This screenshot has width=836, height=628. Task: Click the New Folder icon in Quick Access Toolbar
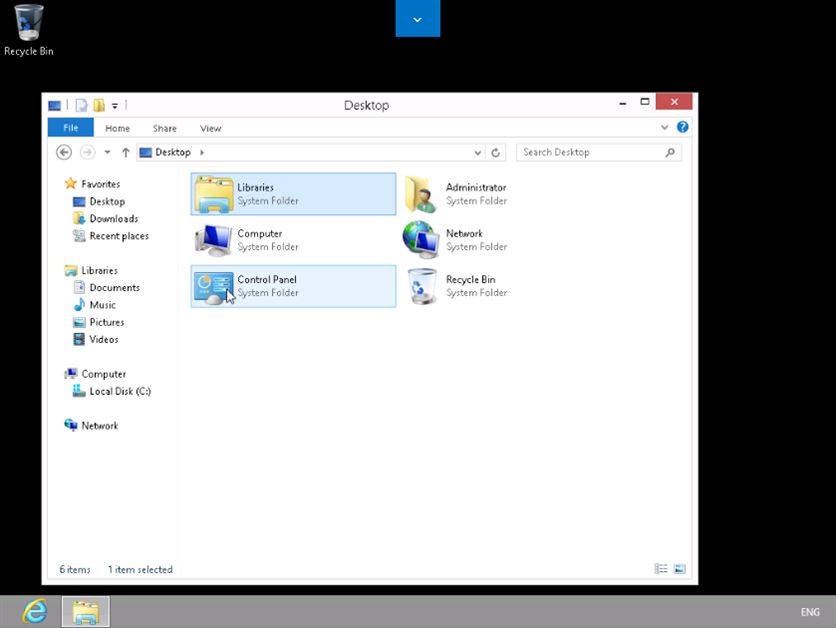coord(99,105)
